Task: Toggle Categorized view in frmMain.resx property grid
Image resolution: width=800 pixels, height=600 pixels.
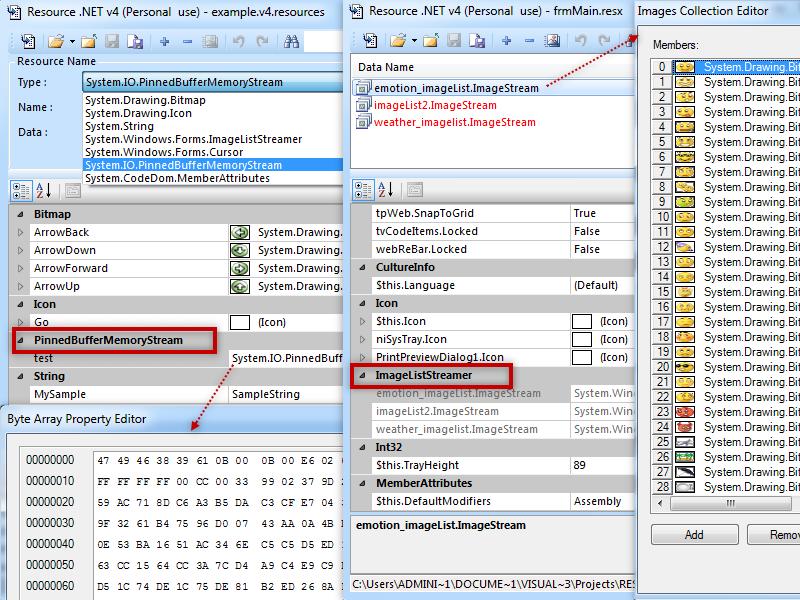Action: click(363, 190)
